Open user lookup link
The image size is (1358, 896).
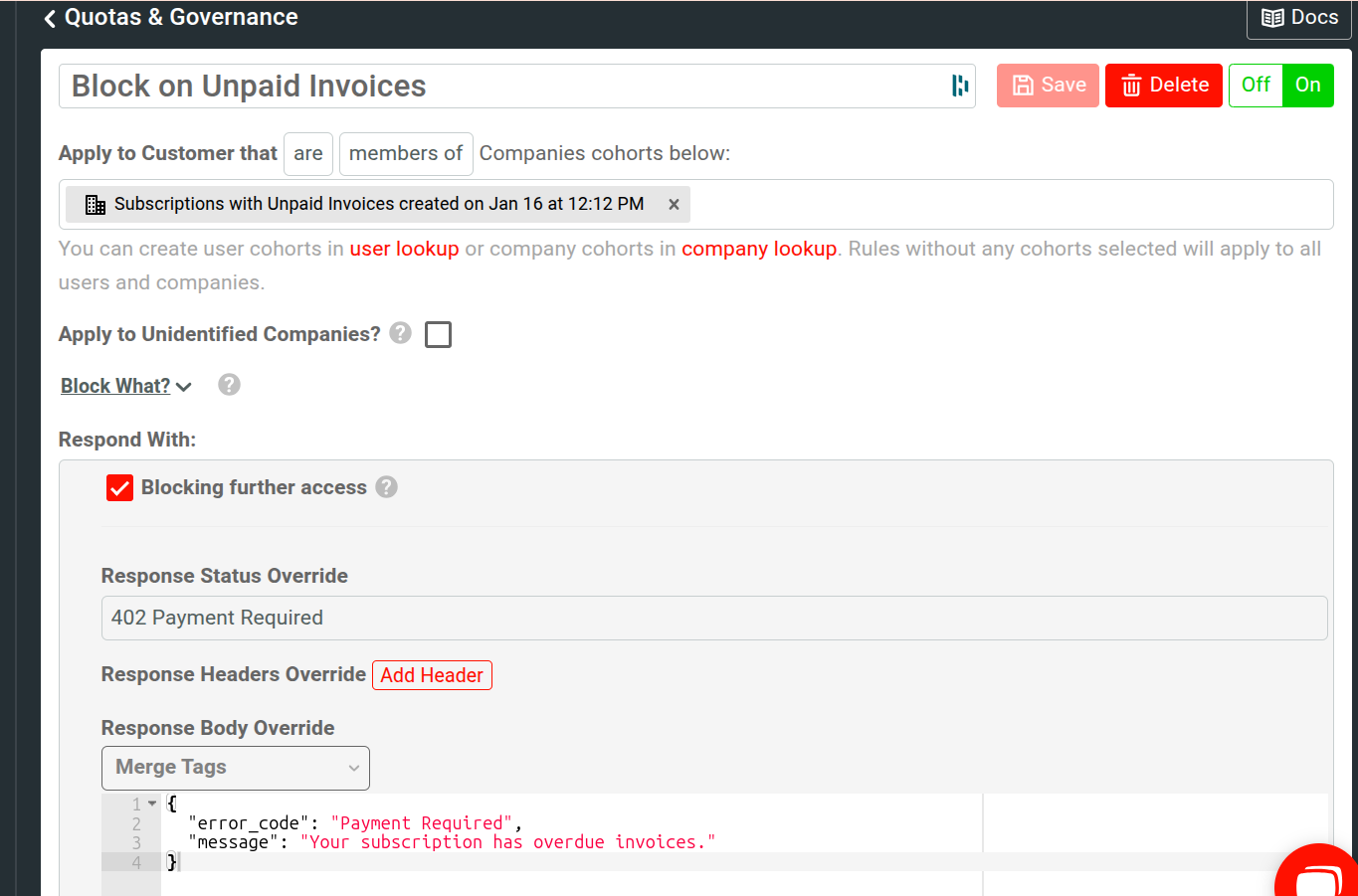pyautogui.click(x=404, y=249)
